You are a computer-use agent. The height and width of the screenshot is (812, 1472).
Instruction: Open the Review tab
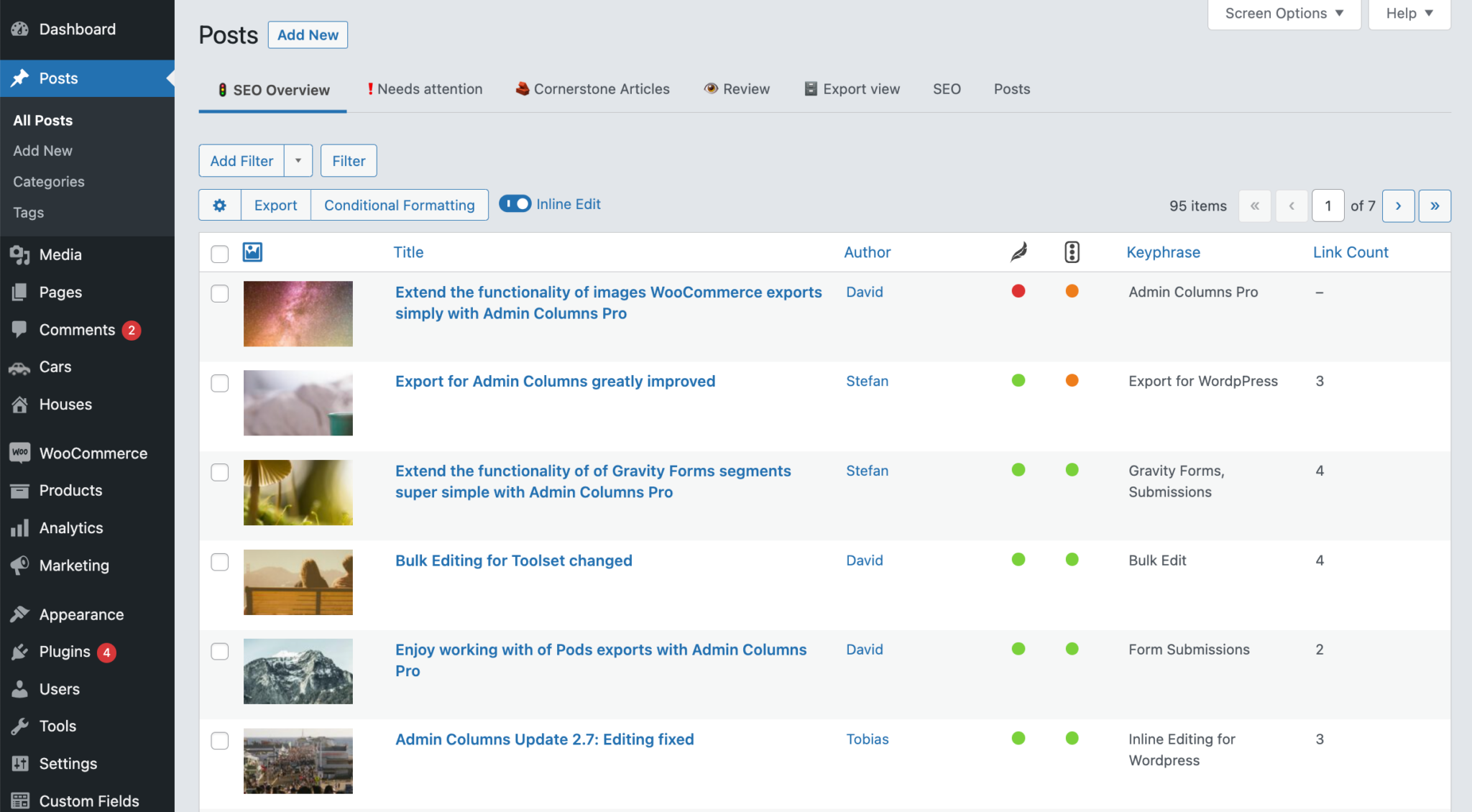(737, 89)
